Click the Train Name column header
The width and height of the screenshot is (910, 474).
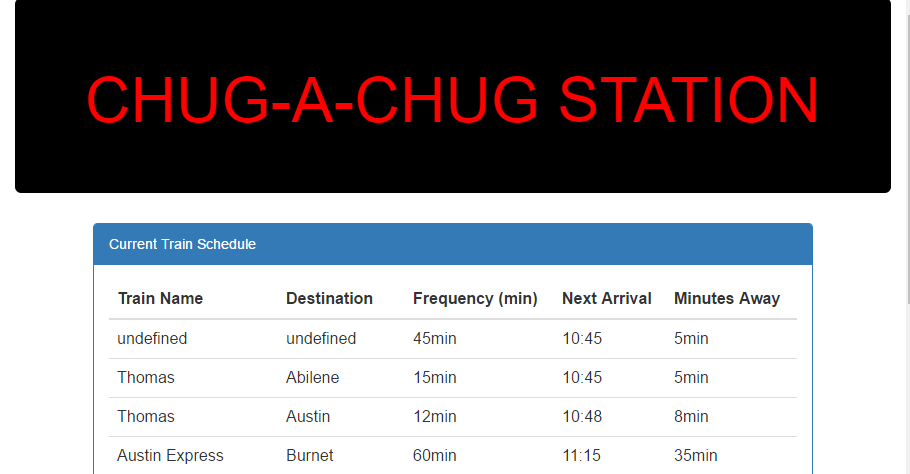tap(160, 298)
